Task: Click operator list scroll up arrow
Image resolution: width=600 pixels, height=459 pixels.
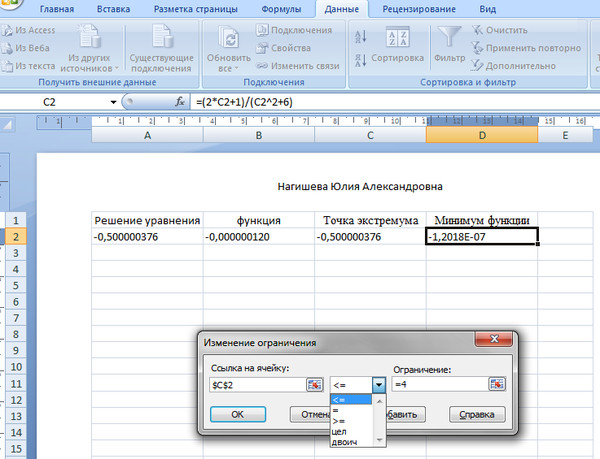Action: coord(379,401)
